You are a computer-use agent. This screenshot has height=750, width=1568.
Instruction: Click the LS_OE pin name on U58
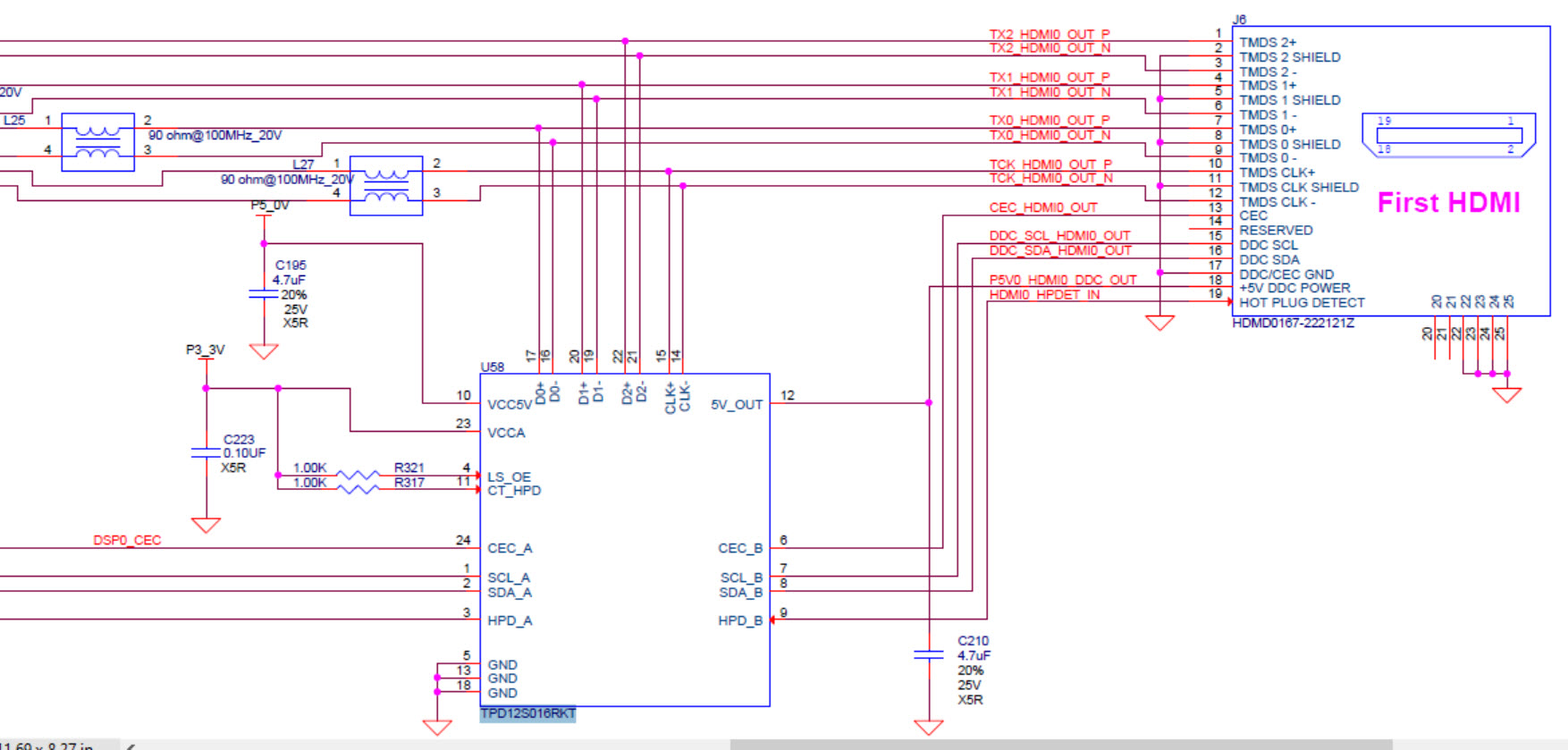[509, 476]
